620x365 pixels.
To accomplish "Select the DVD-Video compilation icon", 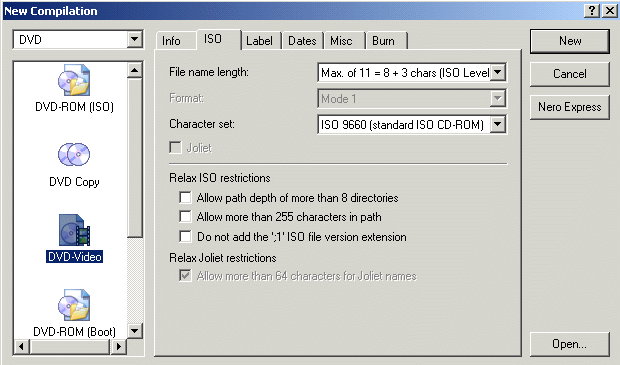I will tap(74, 230).
